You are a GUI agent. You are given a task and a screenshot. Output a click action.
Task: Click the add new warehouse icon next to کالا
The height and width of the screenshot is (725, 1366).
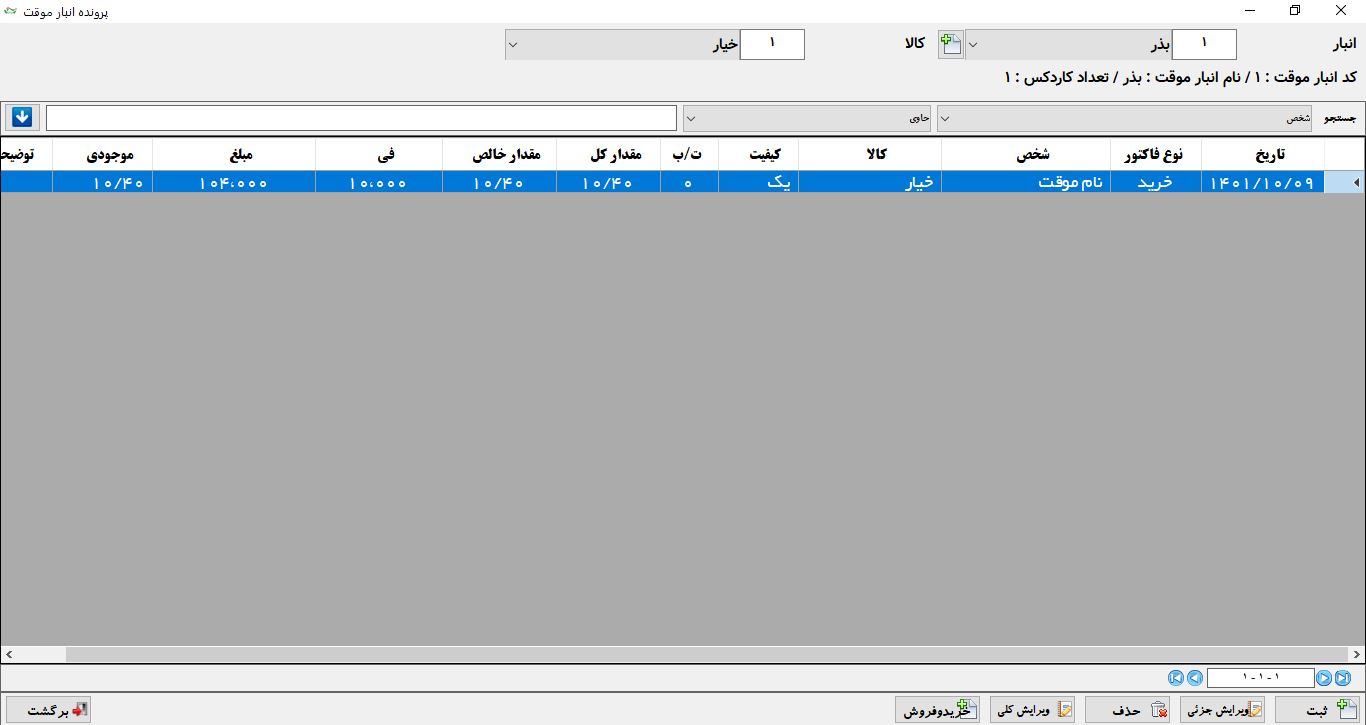click(950, 44)
